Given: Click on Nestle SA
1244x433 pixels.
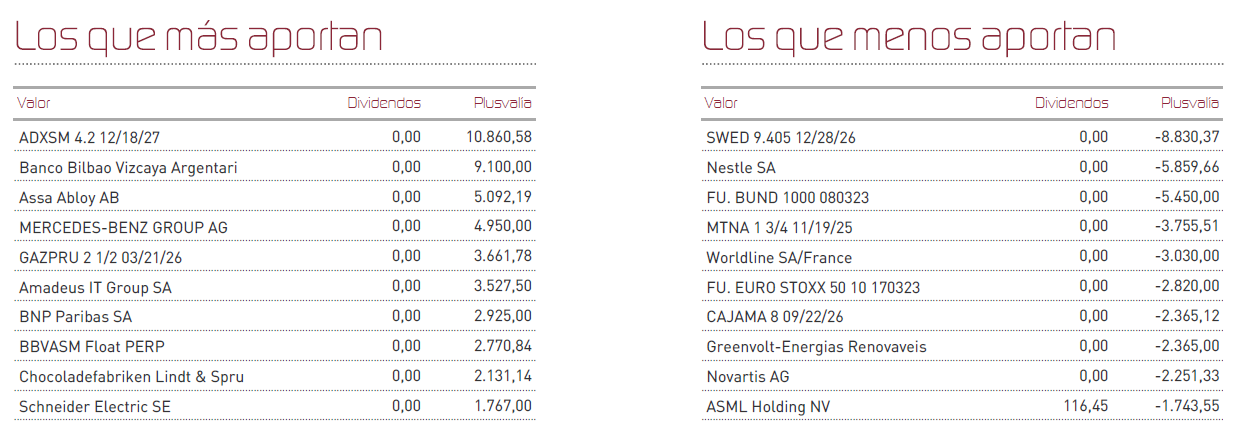Looking at the screenshot, I should (x=741, y=167).
